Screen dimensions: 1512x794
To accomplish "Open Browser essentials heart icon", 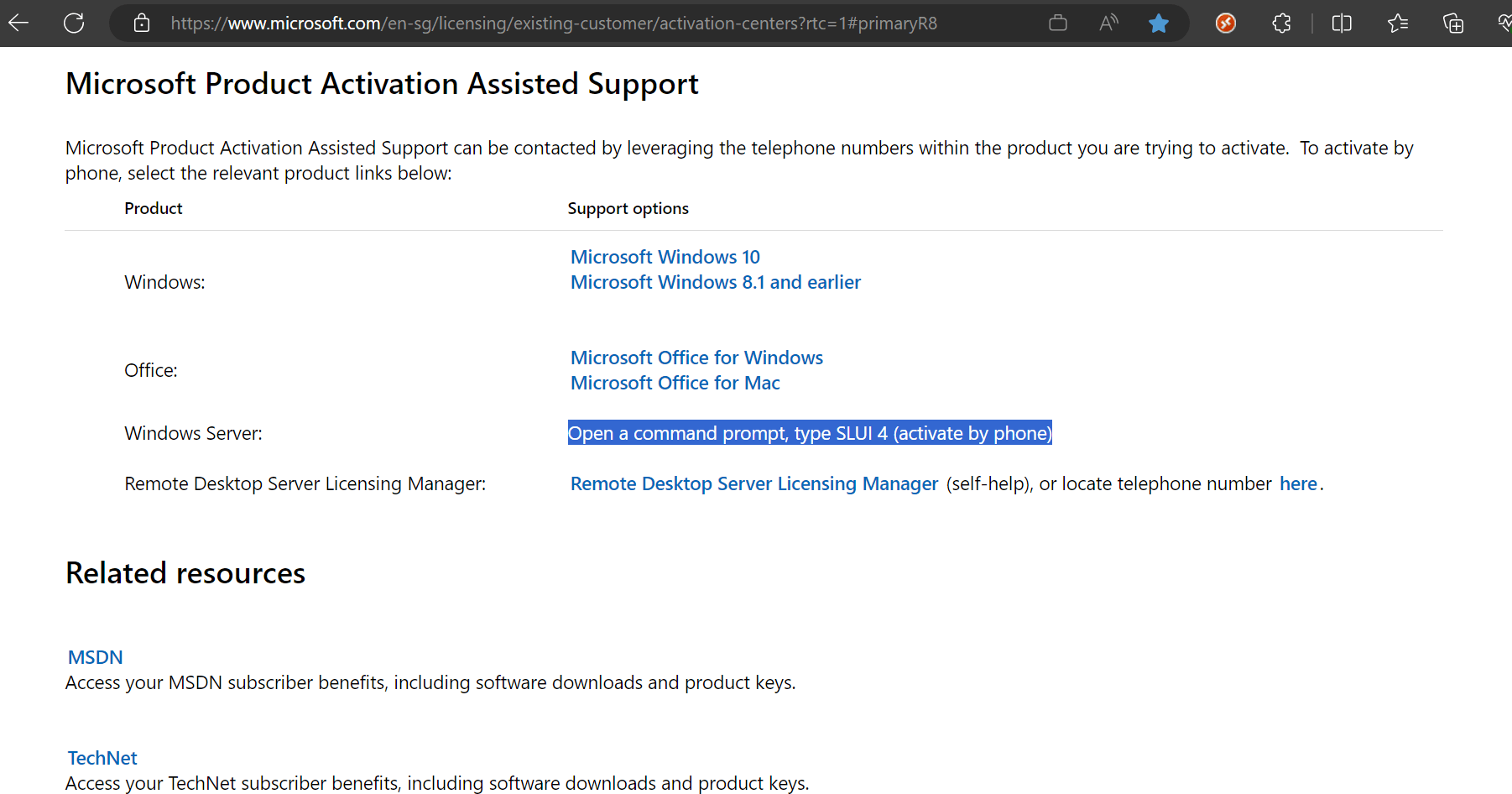I will click(x=1505, y=24).
